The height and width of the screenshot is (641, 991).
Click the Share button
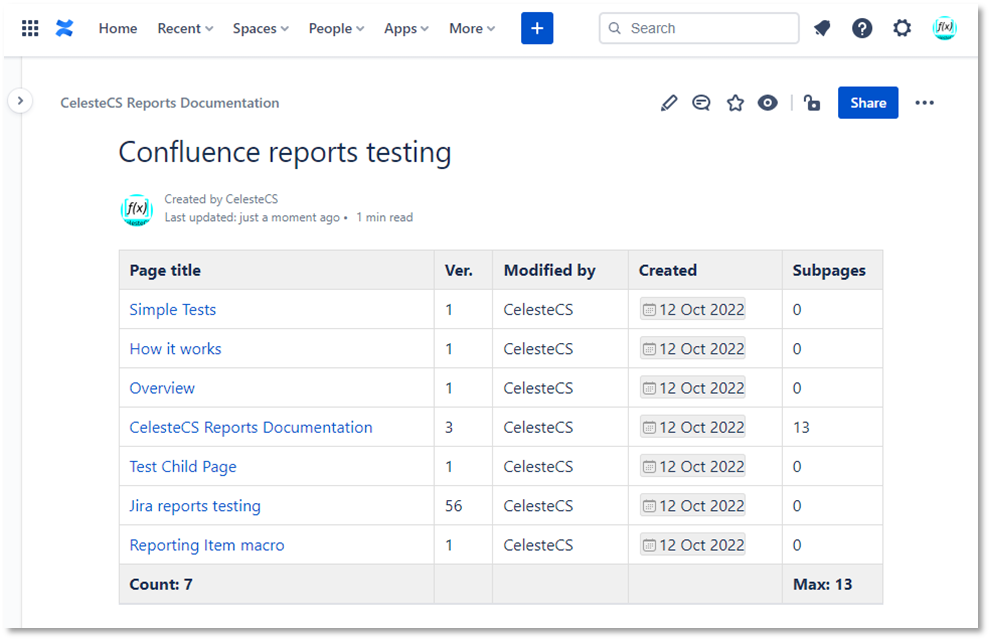[x=868, y=103]
